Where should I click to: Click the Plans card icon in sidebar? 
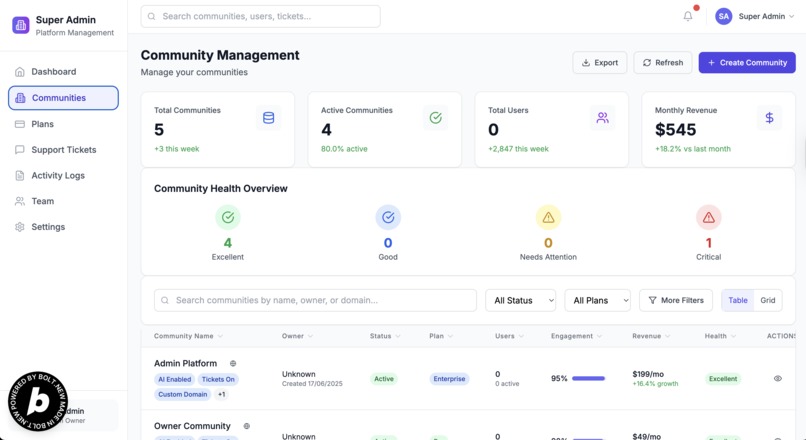click(x=20, y=124)
